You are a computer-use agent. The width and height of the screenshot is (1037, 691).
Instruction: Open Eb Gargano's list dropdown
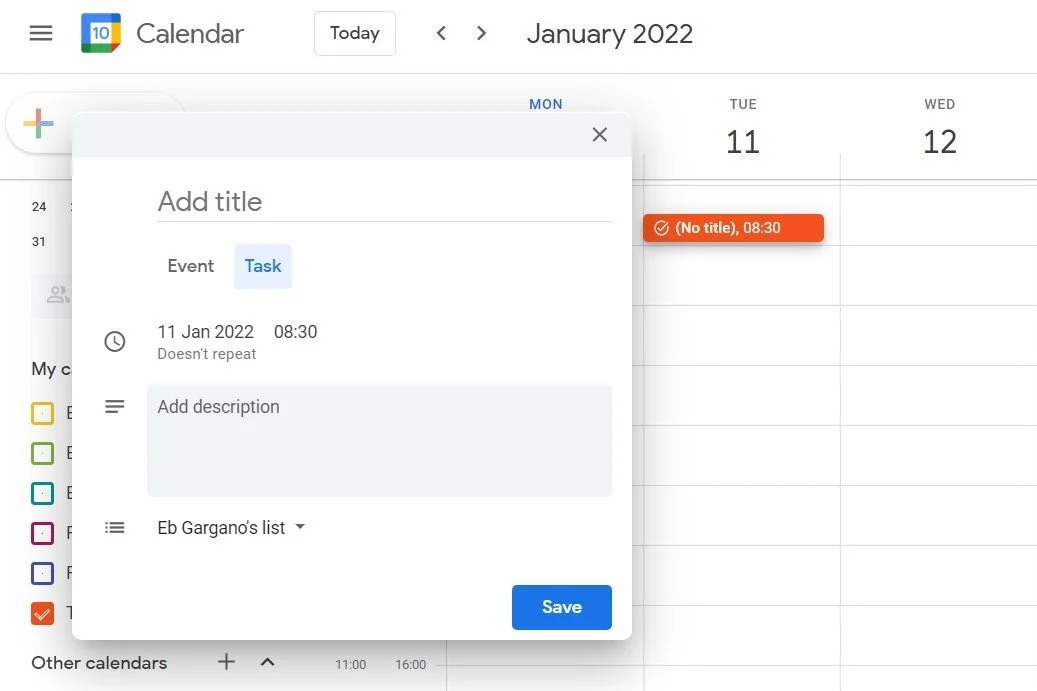(231, 528)
